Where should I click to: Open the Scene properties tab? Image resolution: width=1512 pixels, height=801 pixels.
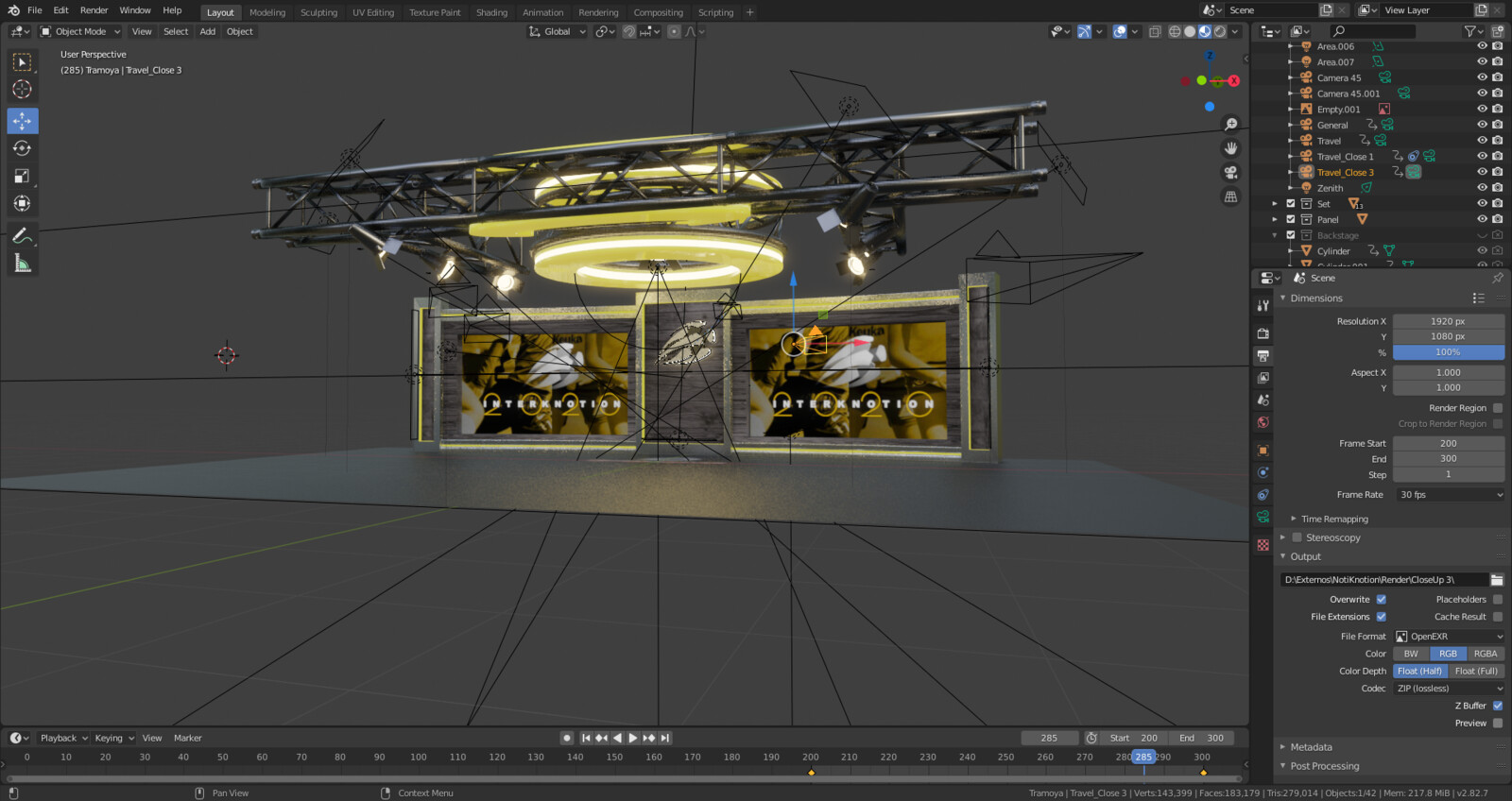(1263, 400)
